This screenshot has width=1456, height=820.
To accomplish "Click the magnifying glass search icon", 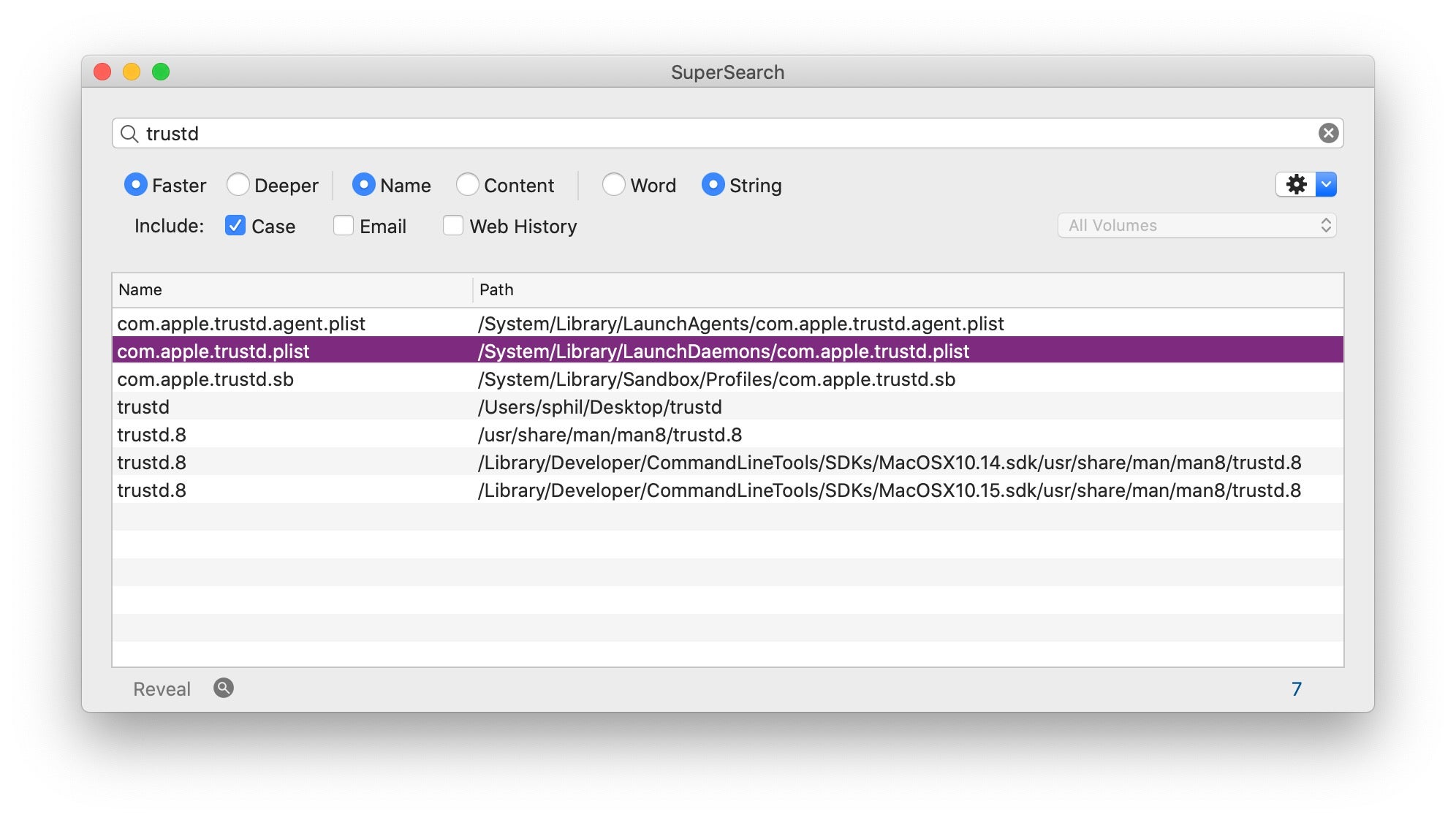I will tap(129, 134).
